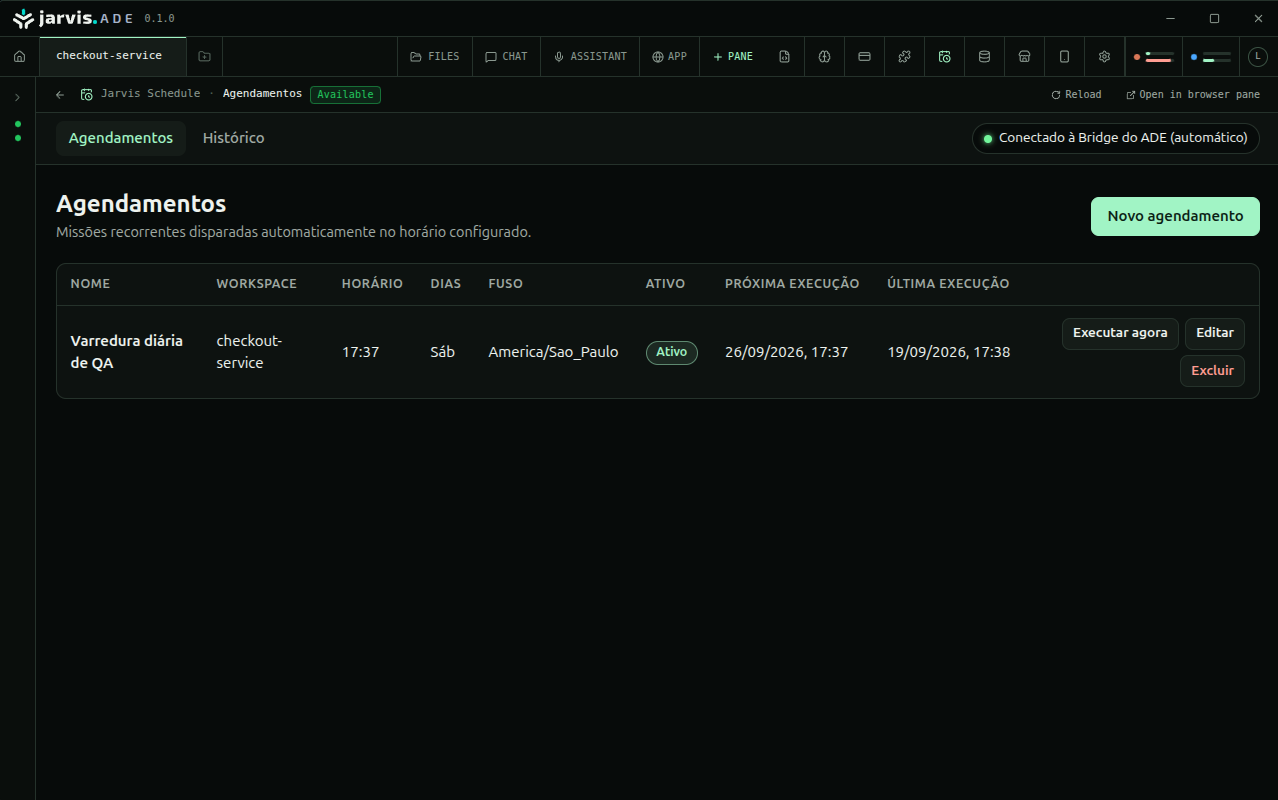The width and height of the screenshot is (1278, 800).
Task: Open the FILES panel
Action: tap(435, 57)
